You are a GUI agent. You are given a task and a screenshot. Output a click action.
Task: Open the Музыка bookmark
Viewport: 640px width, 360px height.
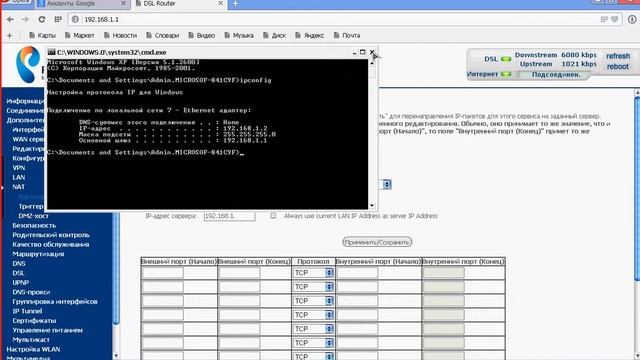click(239, 36)
